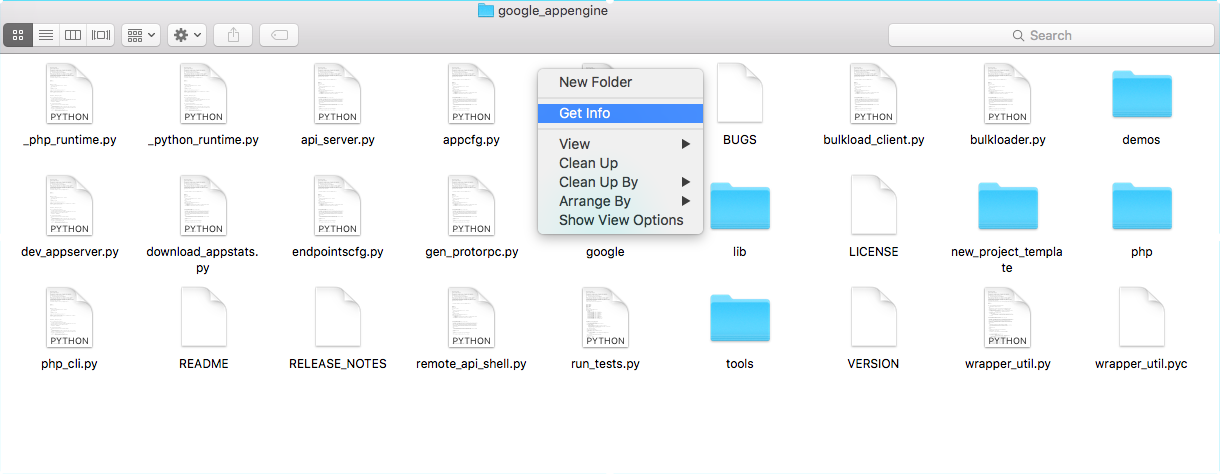Click the magnifying glass in Search
This screenshot has height=474, width=1220.
(1019, 35)
